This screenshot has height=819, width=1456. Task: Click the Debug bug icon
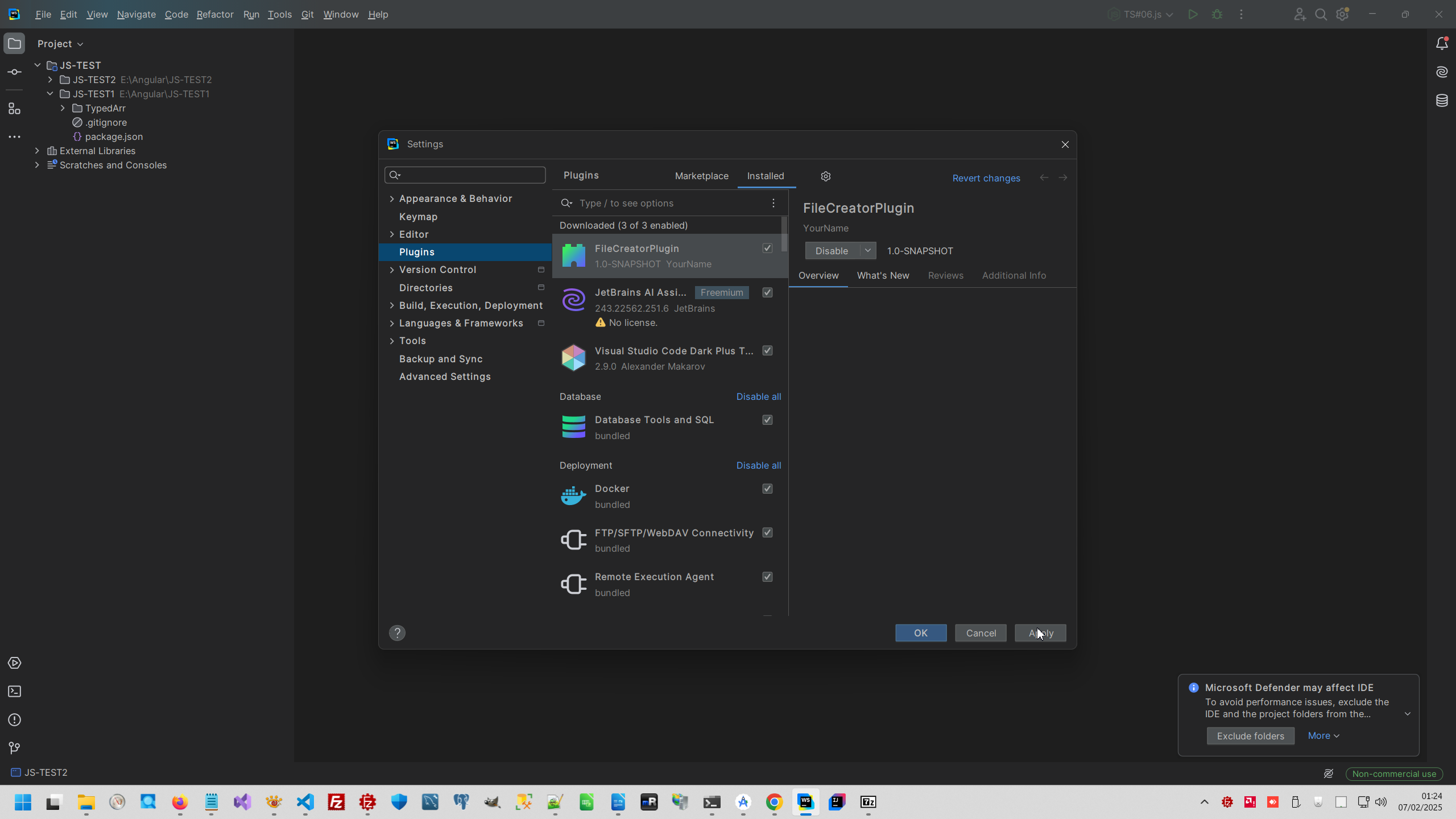tap(1217, 14)
